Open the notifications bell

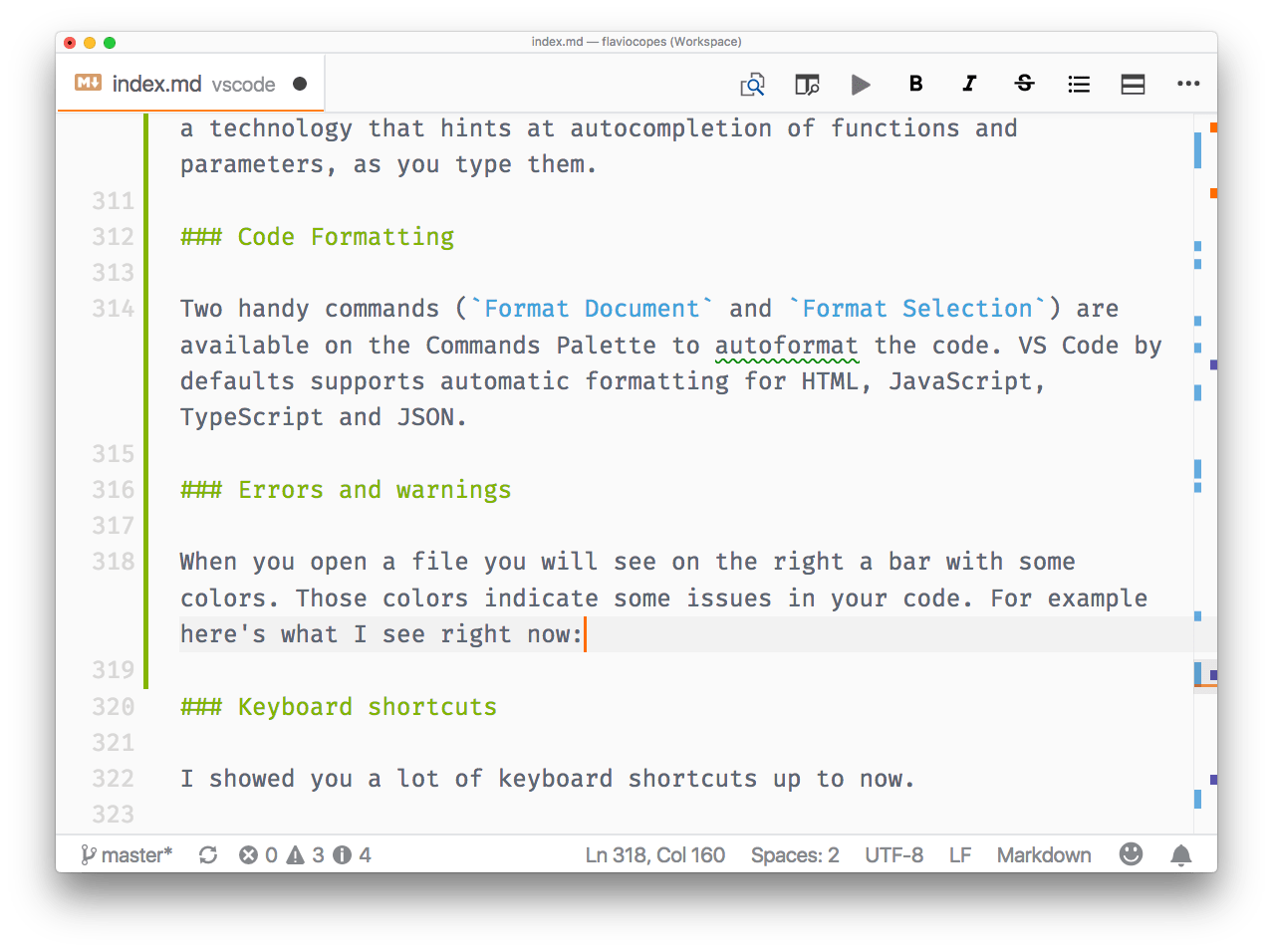pyautogui.click(x=1181, y=854)
